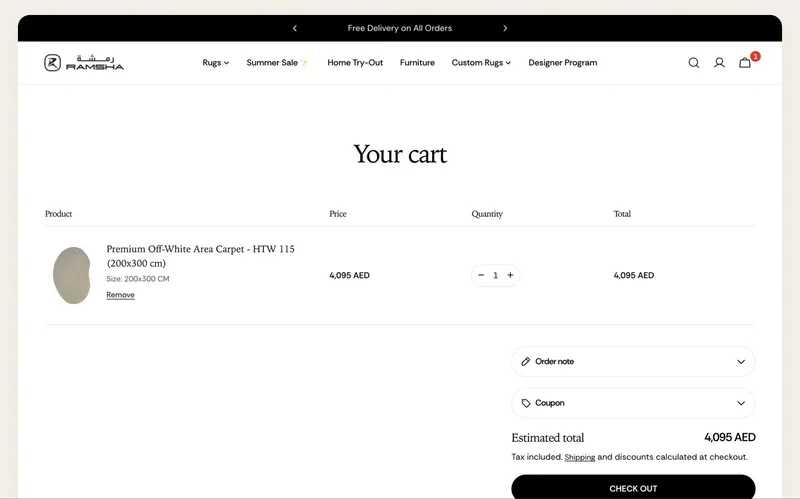Viewport: 800px width, 499px height.
Task: Open the Summer Sale page
Action: click(277, 63)
